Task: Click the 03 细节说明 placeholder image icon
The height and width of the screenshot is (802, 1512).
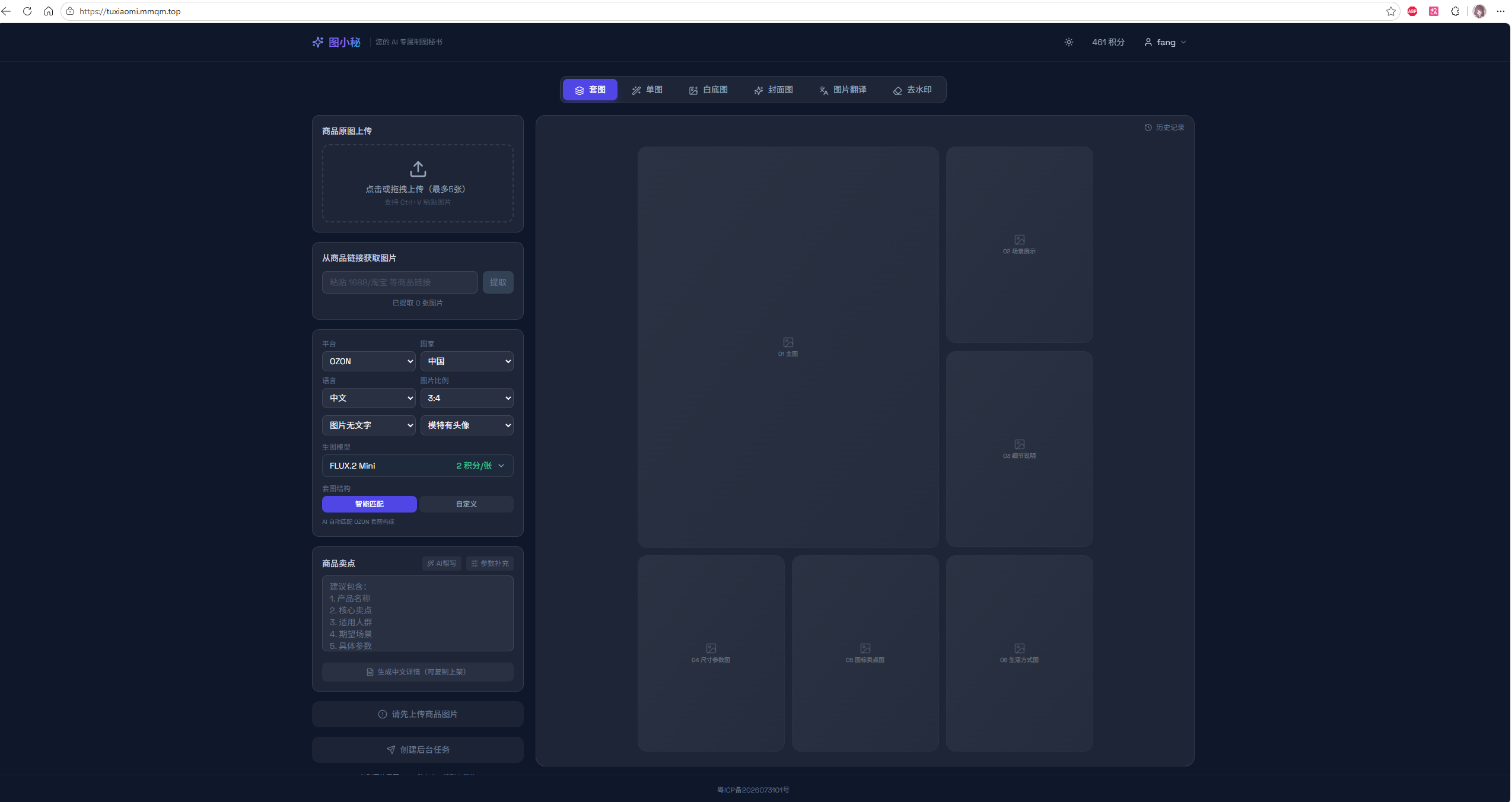Action: [x=1019, y=444]
